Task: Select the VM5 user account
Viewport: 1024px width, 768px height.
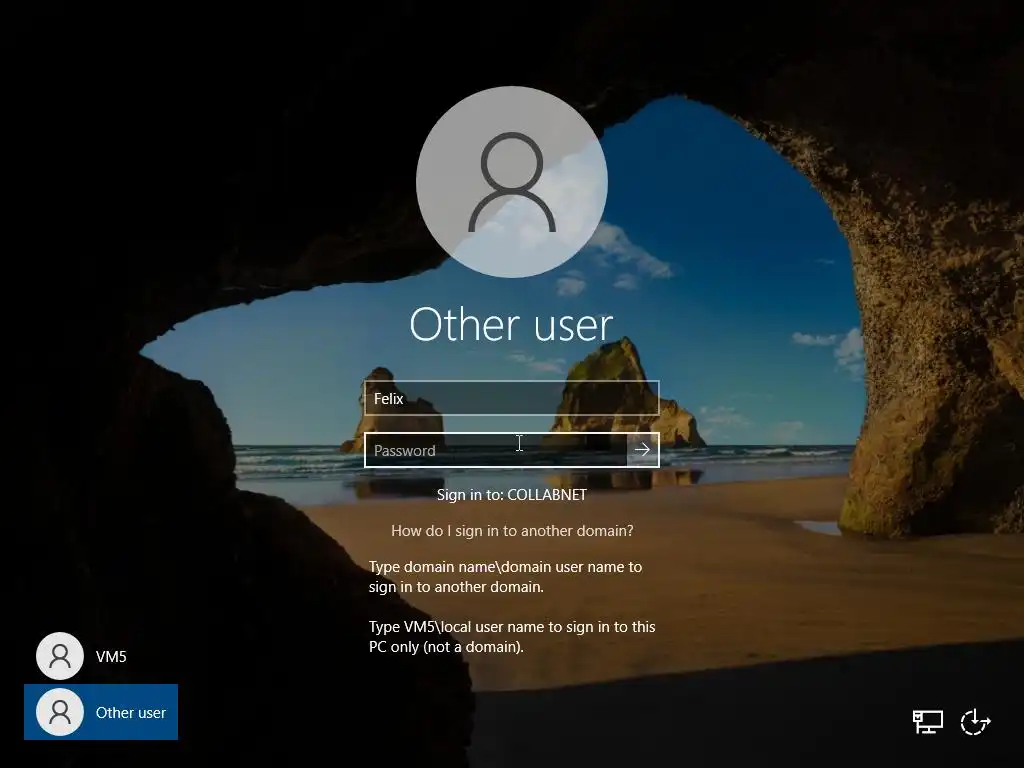Action: pos(101,656)
